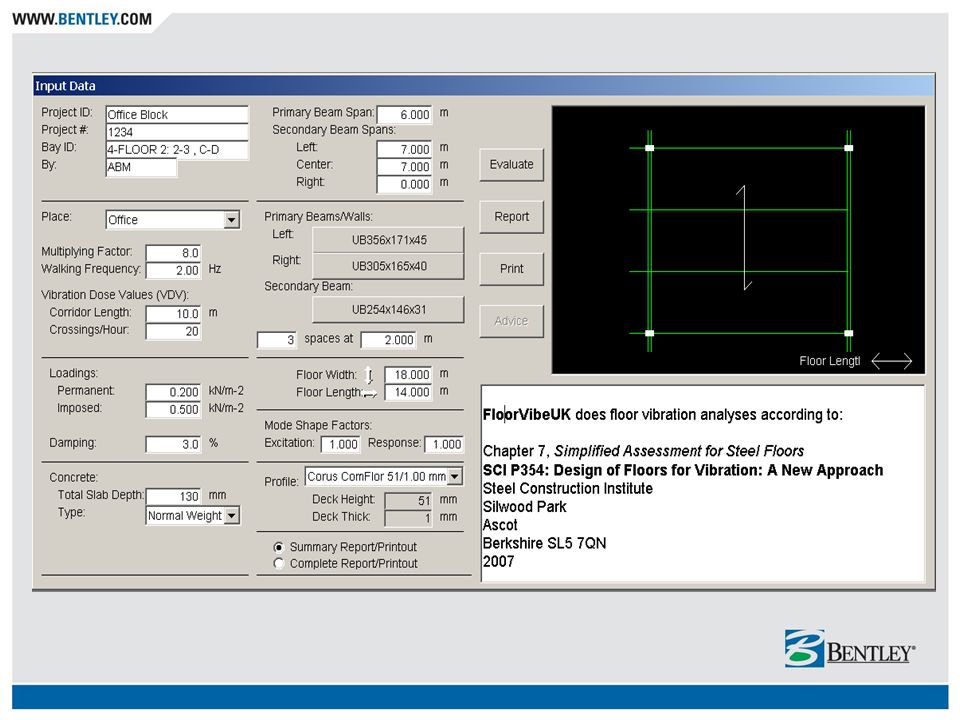Click the Right secondary beam span field
960x720 pixels.
405,184
